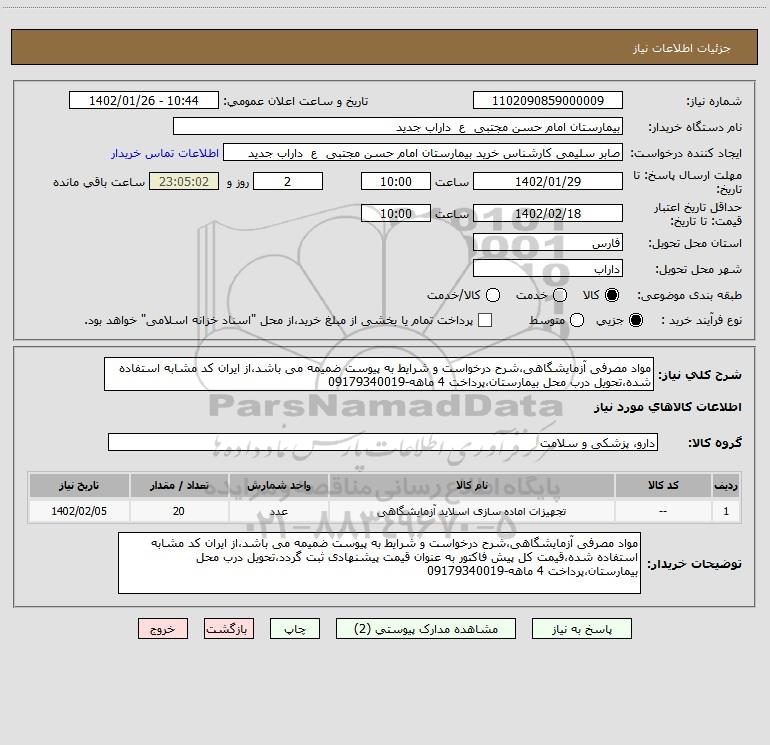770x745 pixels.
Task: Select the خدمت radio button
Action: click(560, 295)
